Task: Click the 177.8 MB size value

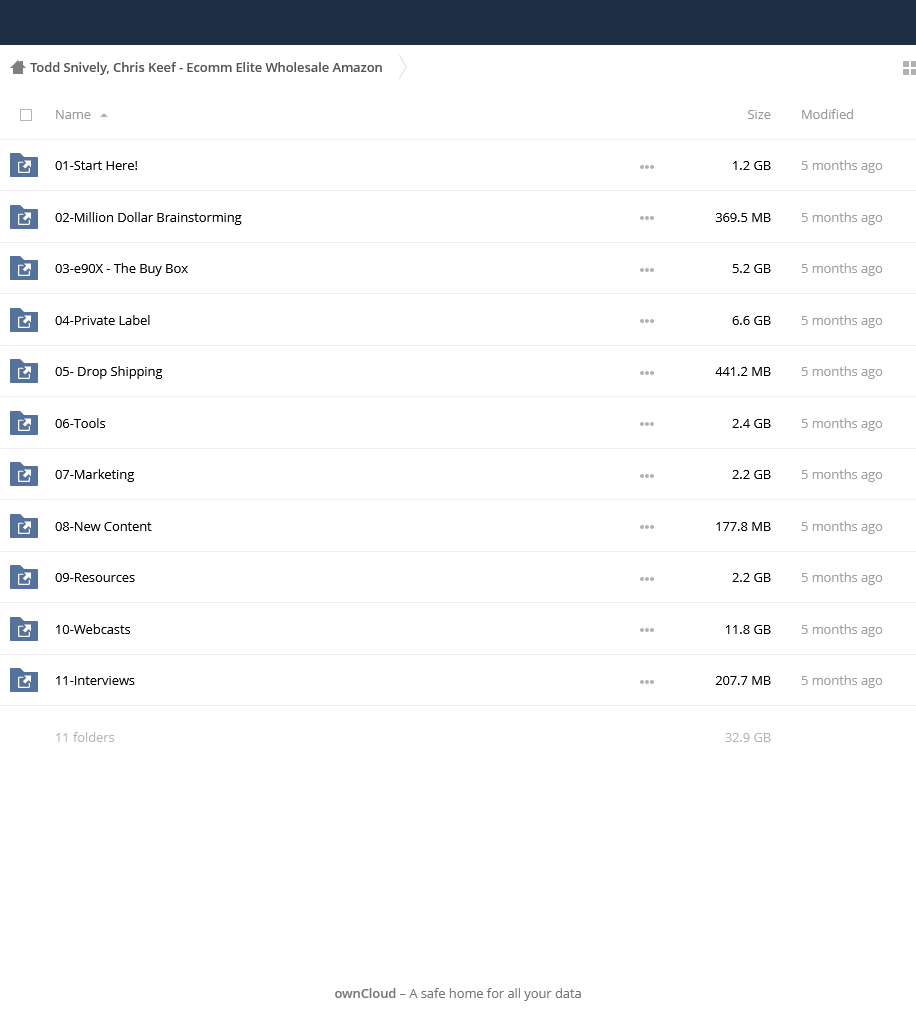Action: tap(743, 527)
